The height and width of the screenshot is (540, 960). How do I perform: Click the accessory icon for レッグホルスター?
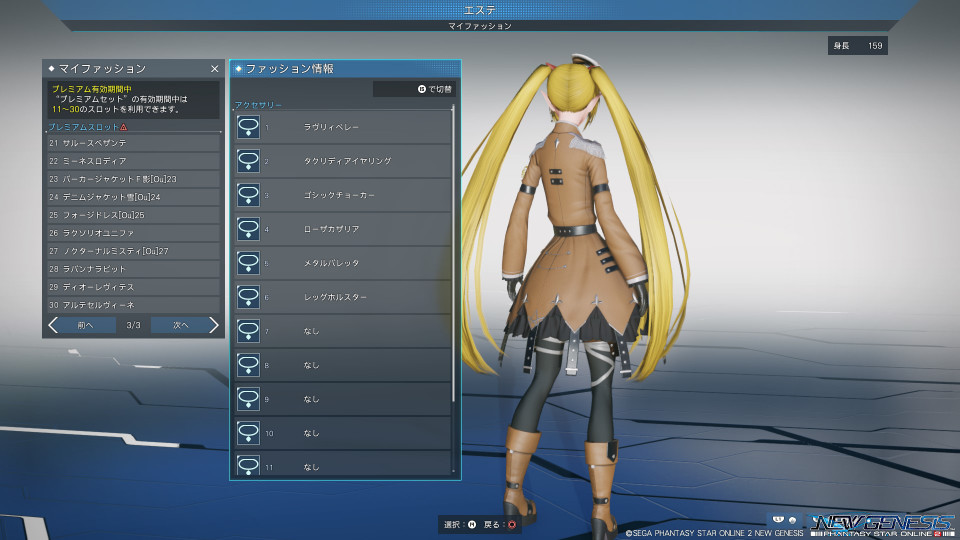248,297
